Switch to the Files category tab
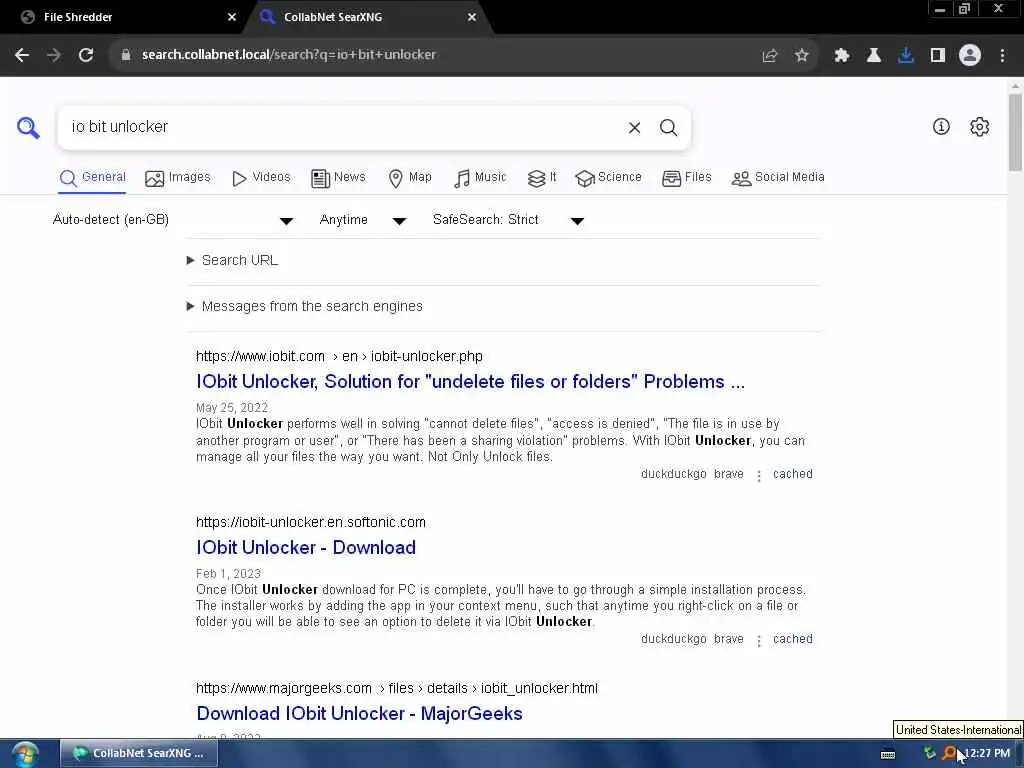This screenshot has width=1024, height=768. click(687, 178)
